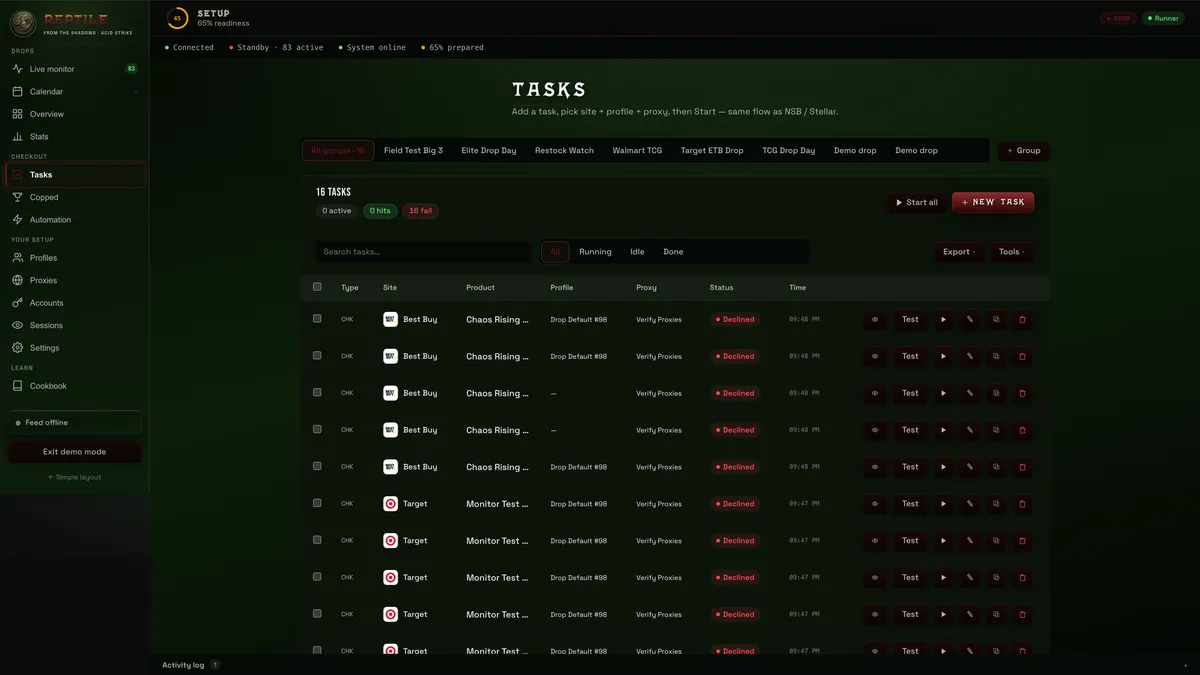
Task: Click the 0 hits badge
Action: (380, 211)
